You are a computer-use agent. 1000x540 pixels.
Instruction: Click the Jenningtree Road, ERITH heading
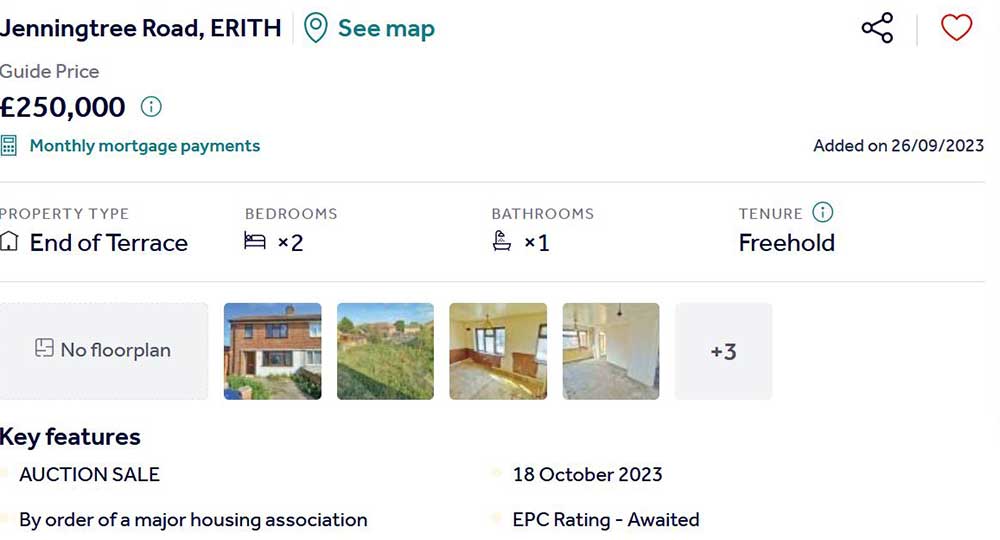(x=141, y=28)
